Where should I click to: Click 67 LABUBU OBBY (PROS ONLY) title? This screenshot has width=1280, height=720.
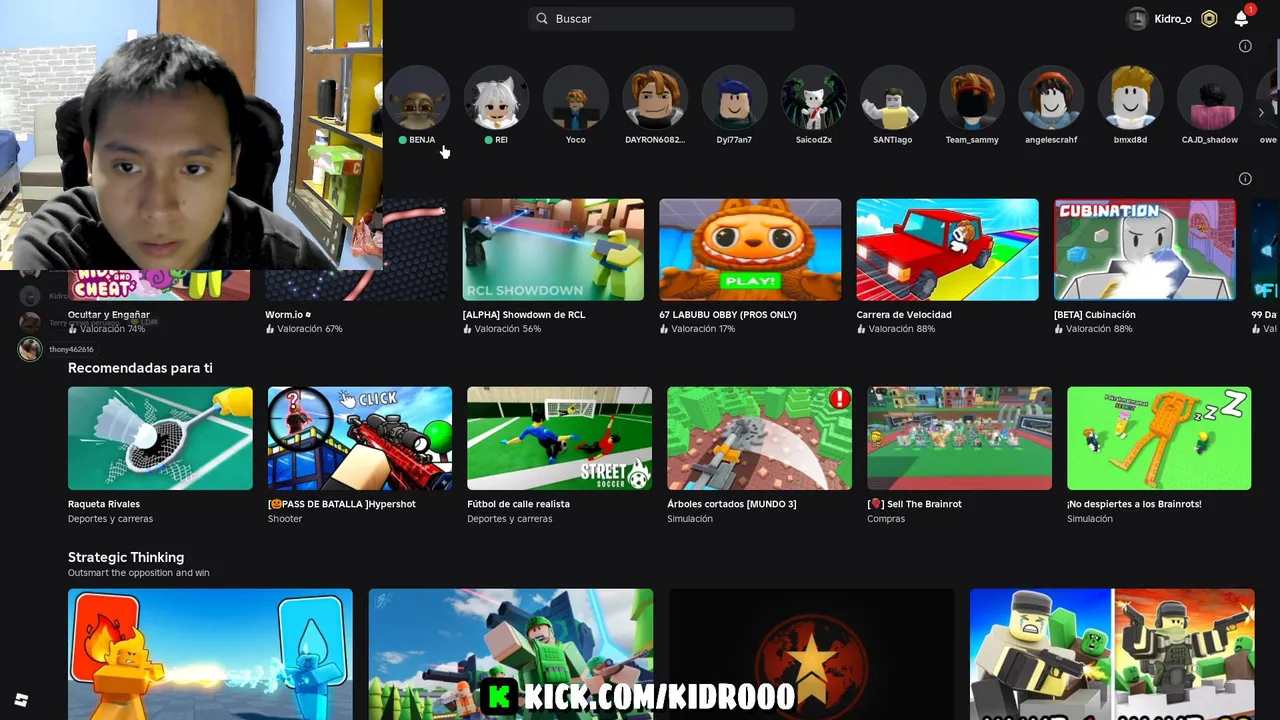click(728, 314)
